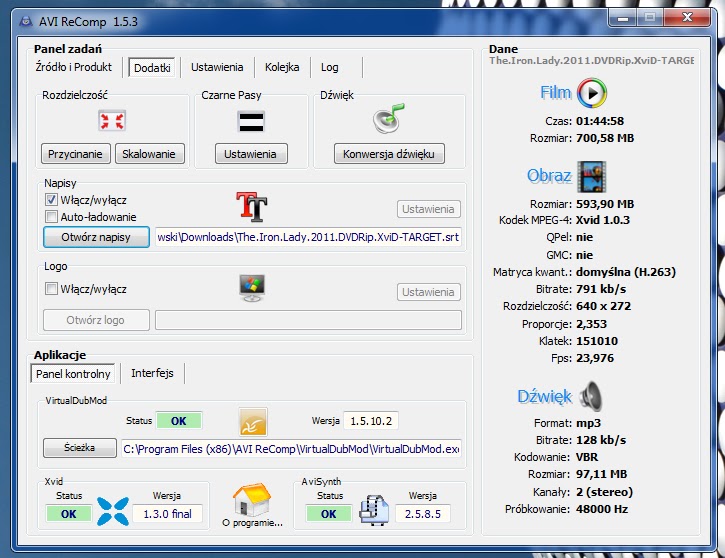This screenshot has width=725, height=558.
Task: Select the Dodatki tab
Action: (152, 68)
